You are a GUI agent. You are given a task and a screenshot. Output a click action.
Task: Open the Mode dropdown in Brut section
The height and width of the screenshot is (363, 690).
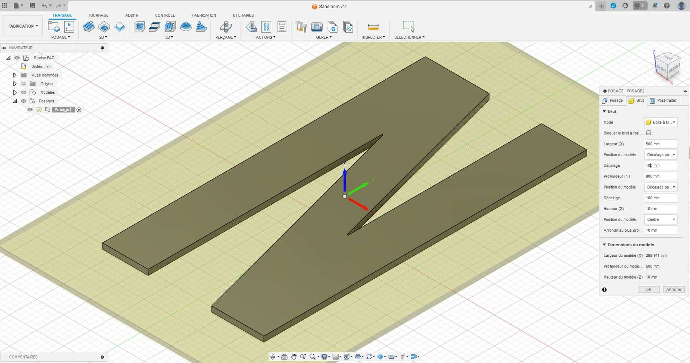tap(661, 122)
